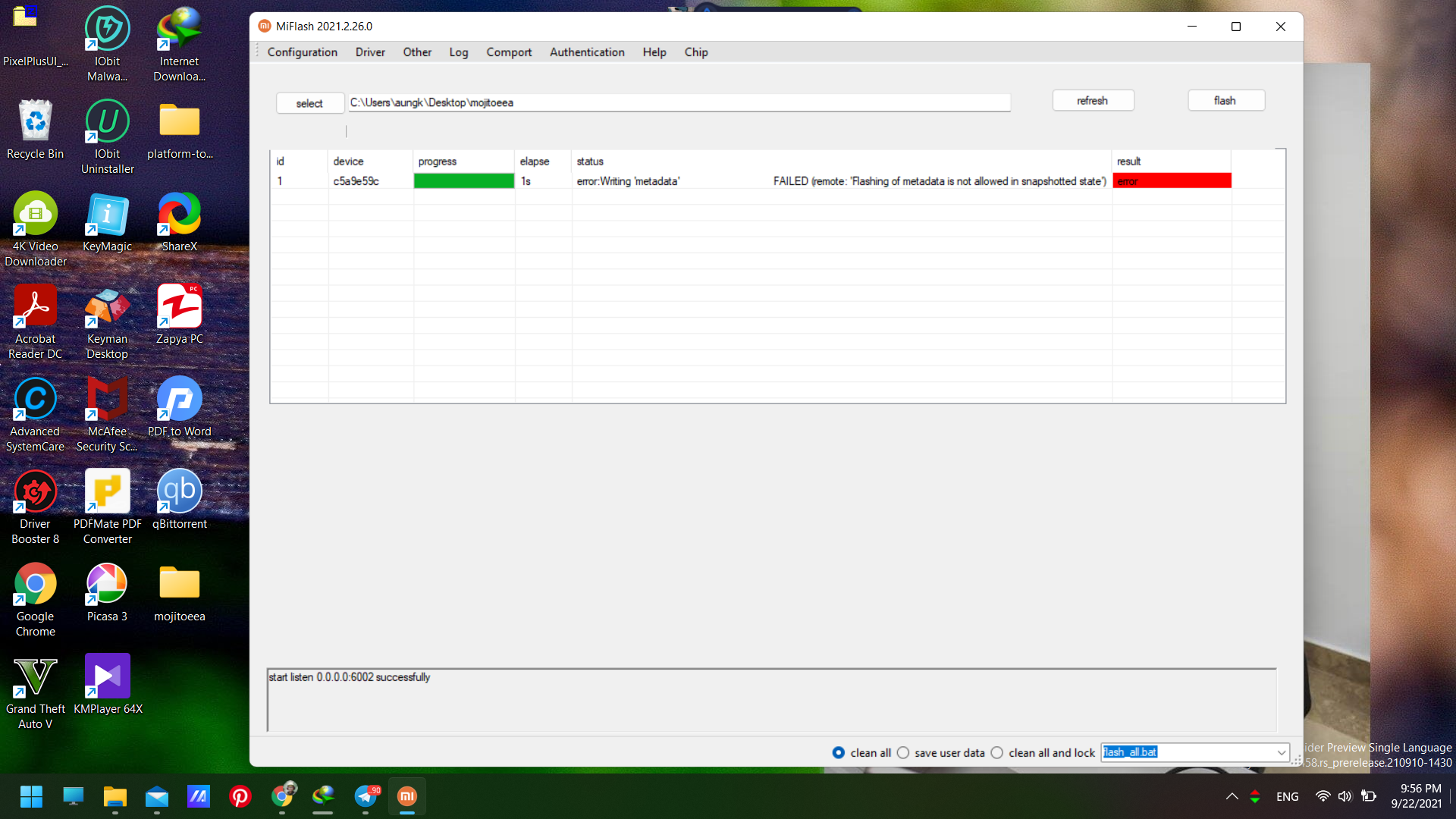Launch 4K Video Downloader
Image resolution: width=1456 pixels, height=819 pixels.
click(x=35, y=229)
